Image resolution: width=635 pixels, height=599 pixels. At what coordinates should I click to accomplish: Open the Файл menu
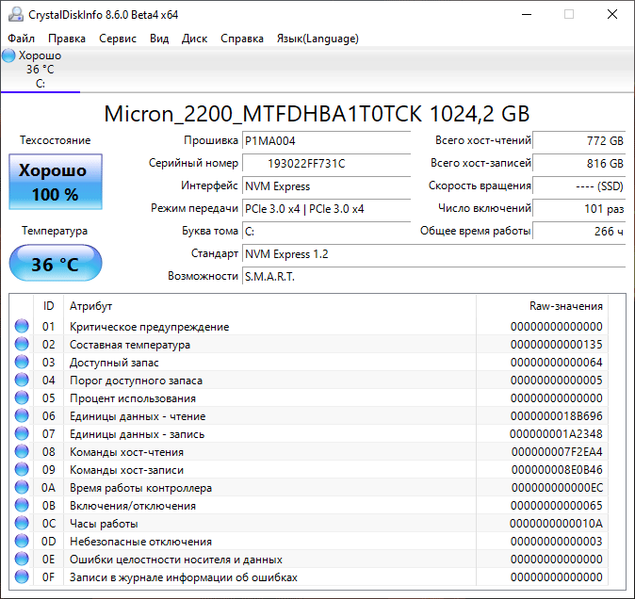pos(21,39)
